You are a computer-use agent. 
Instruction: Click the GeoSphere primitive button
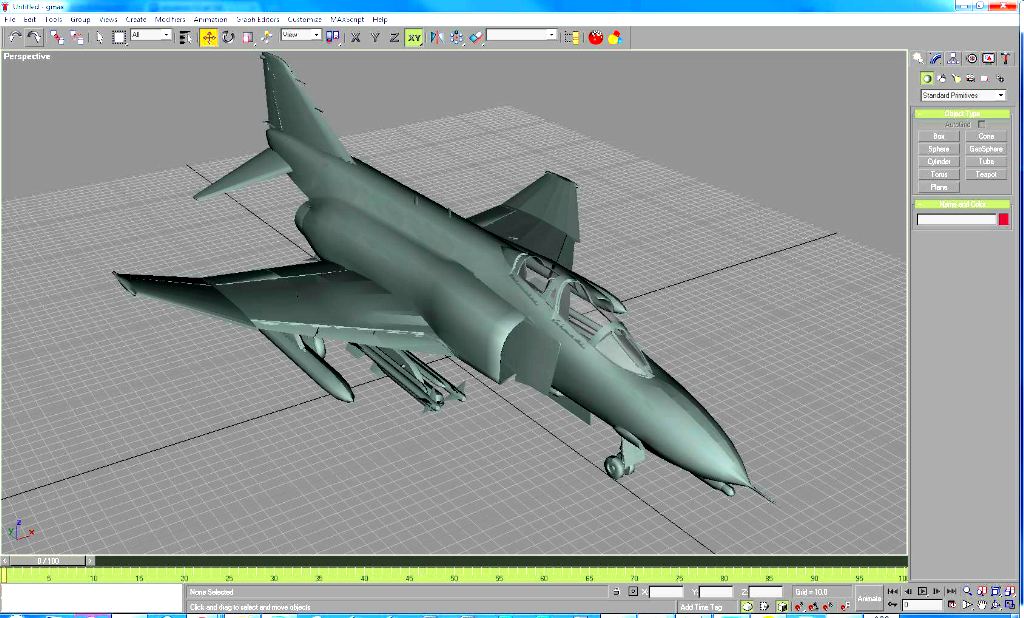[986, 149]
